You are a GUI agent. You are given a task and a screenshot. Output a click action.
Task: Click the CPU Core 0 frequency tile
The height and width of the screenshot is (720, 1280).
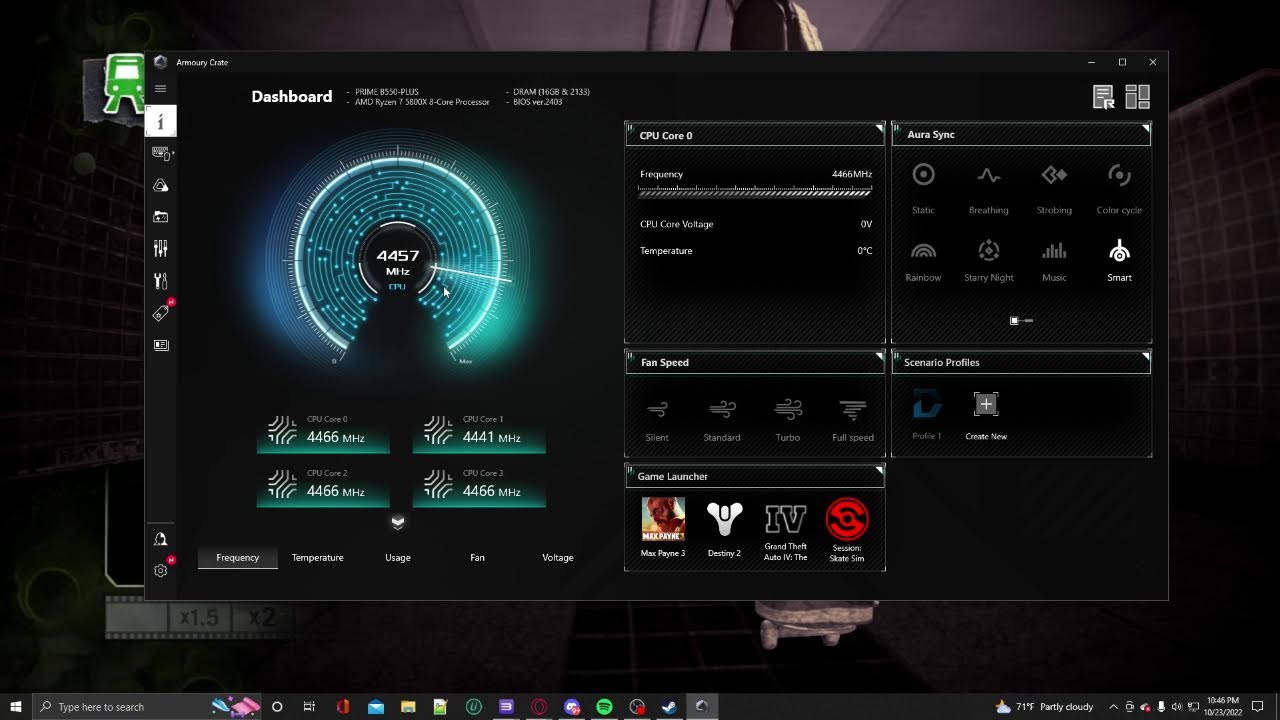pos(323,433)
